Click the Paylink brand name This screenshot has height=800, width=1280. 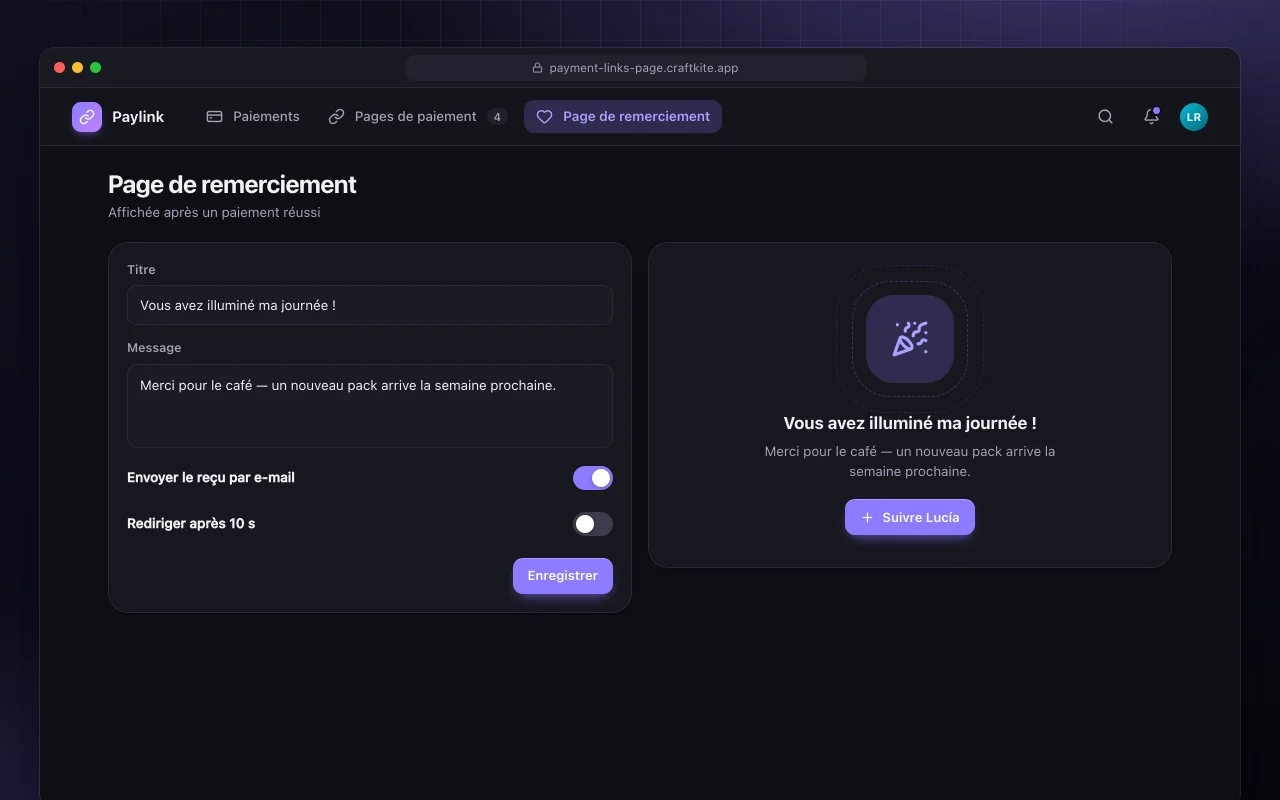tap(138, 117)
